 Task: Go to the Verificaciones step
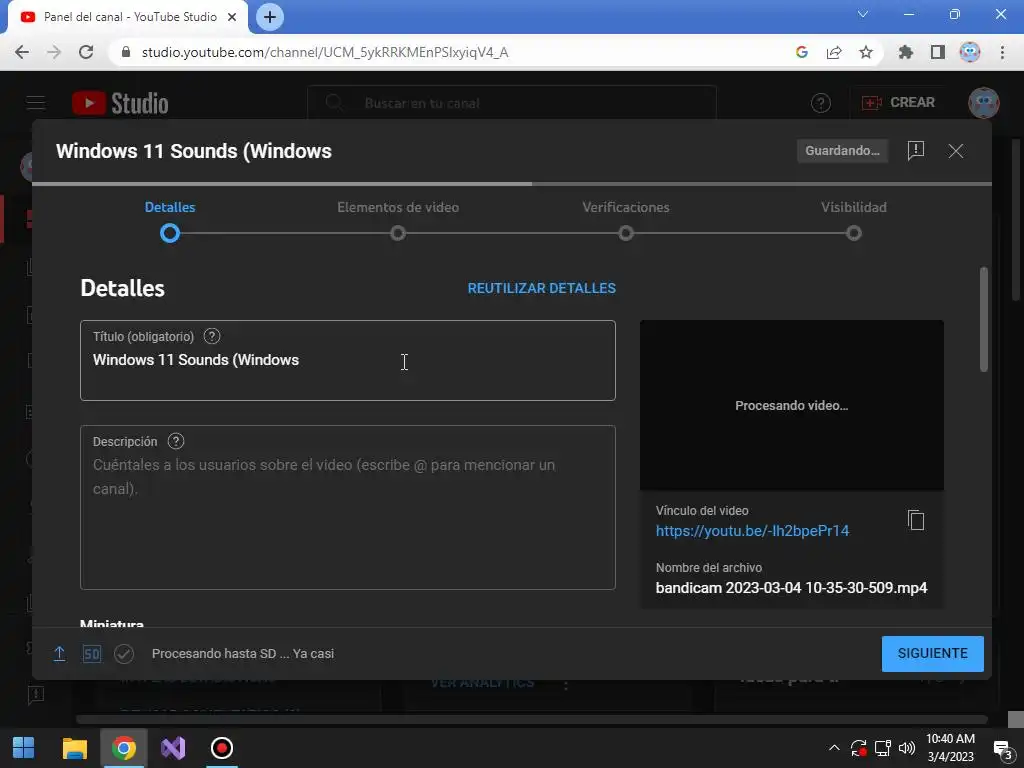626,221
